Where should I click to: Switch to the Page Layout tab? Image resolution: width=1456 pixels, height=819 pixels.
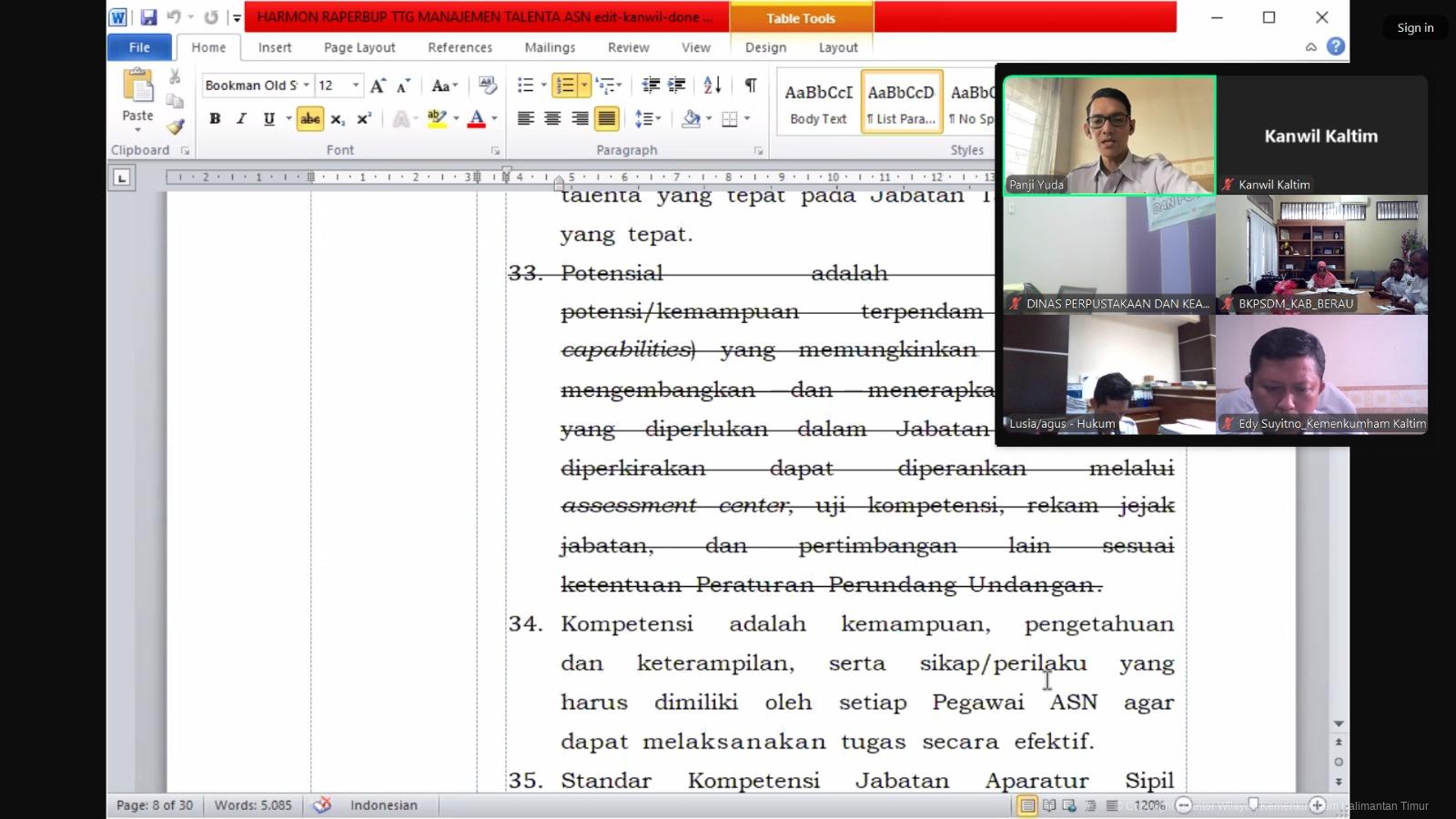tap(359, 47)
